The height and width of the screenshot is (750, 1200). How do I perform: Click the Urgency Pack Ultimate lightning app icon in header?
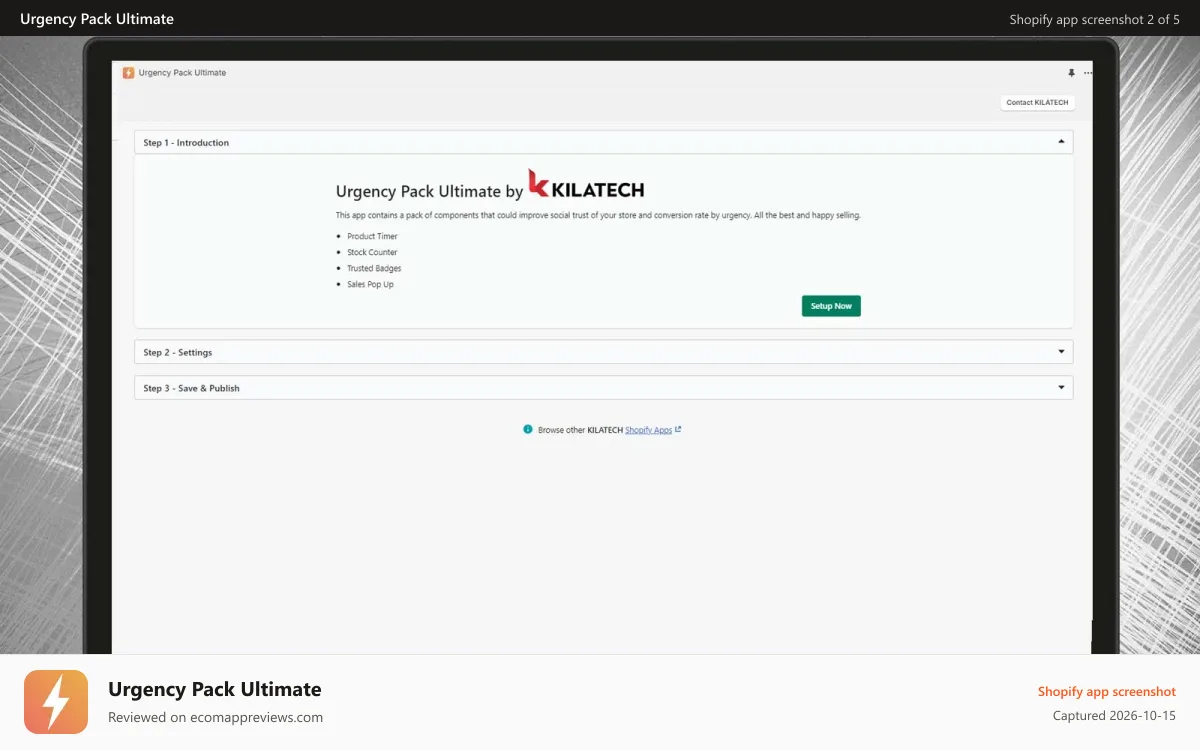coord(128,73)
